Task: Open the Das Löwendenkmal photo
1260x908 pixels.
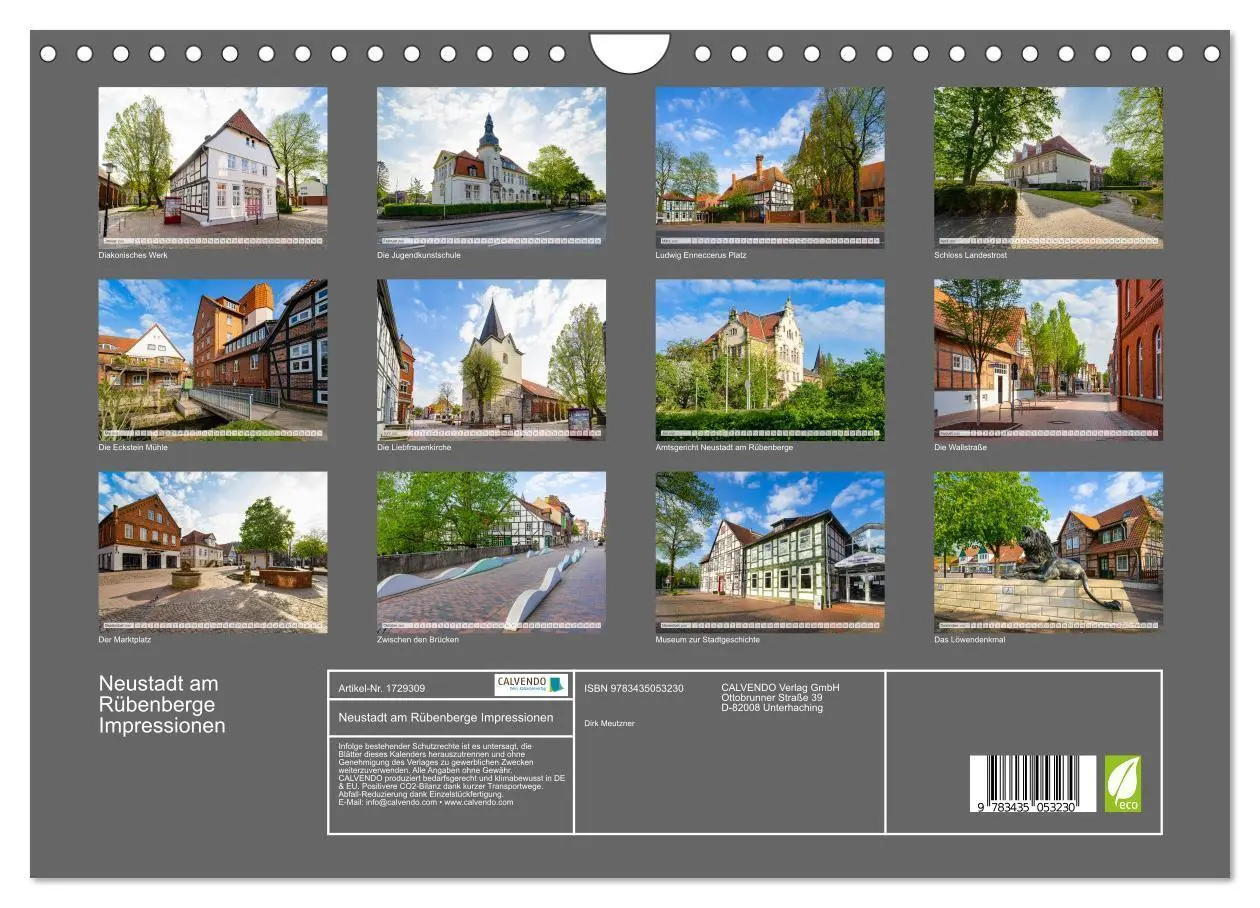Action: (1048, 552)
